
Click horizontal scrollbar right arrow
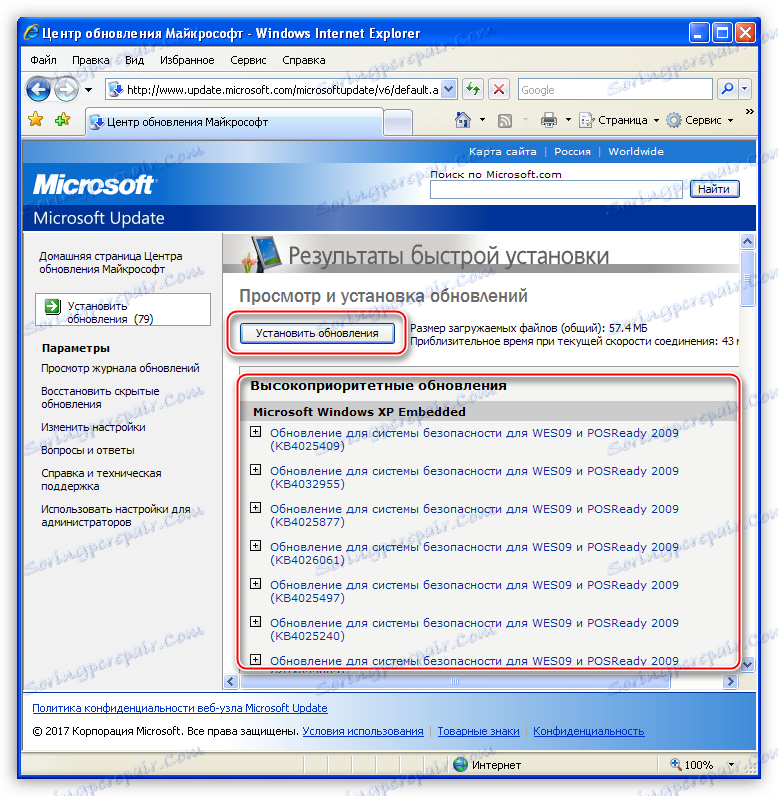tap(730, 682)
